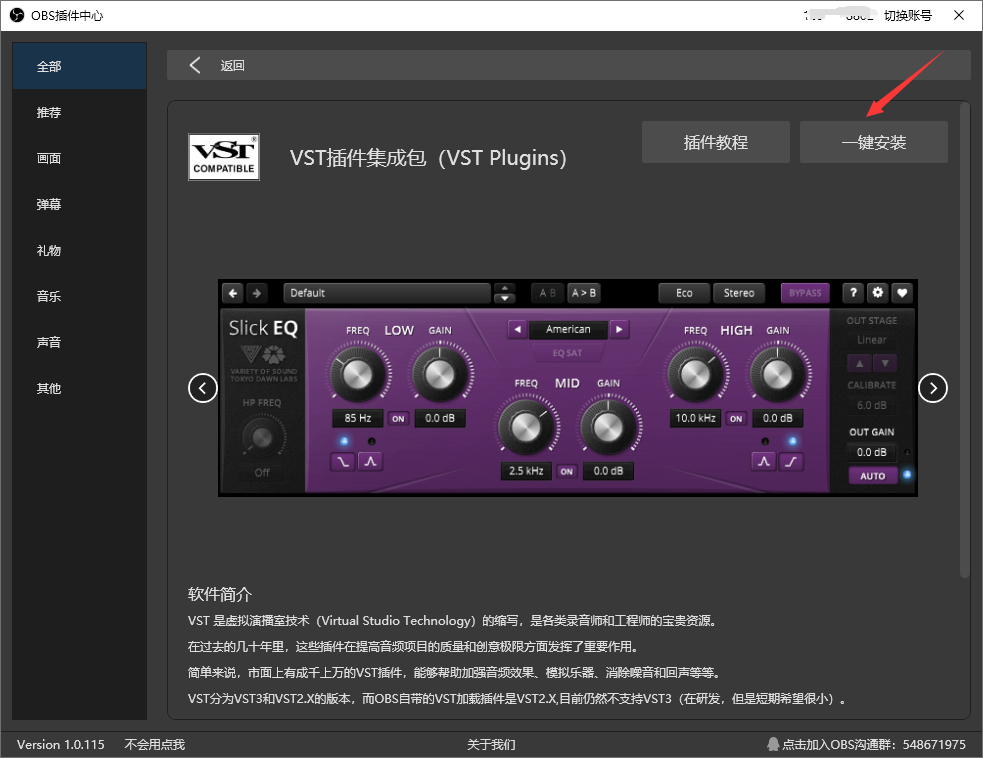Click the 2.5 kHz mid frequency value field
This screenshot has width=983, height=758.
(x=526, y=471)
